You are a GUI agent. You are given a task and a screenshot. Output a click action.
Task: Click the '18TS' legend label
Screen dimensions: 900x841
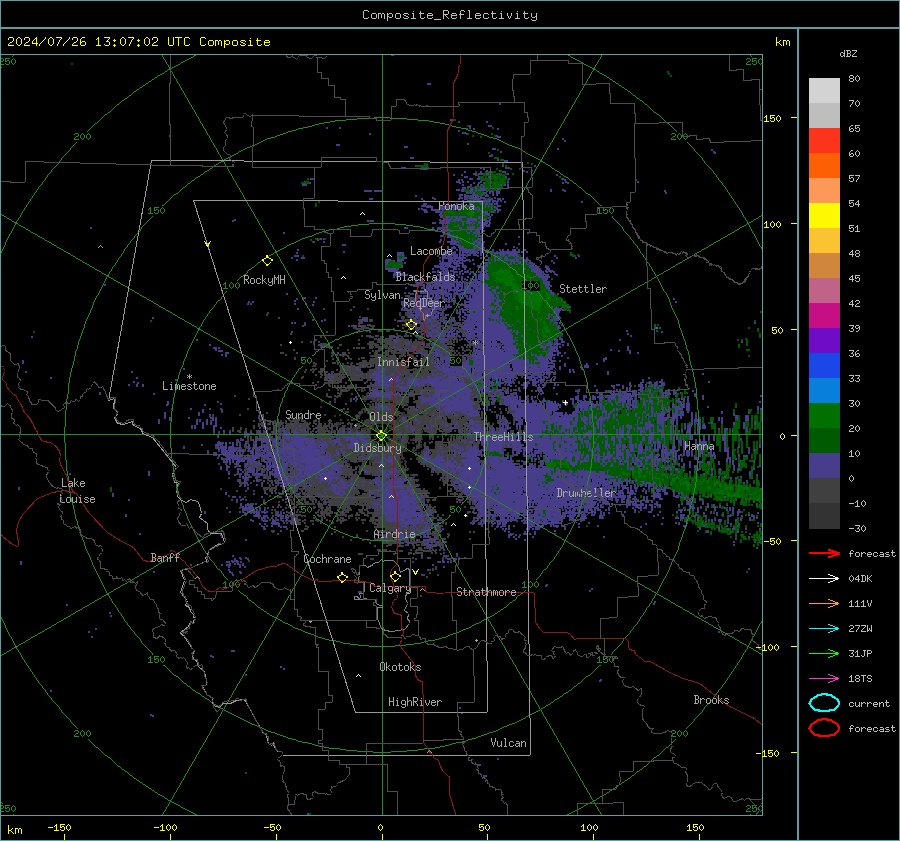coord(860,679)
